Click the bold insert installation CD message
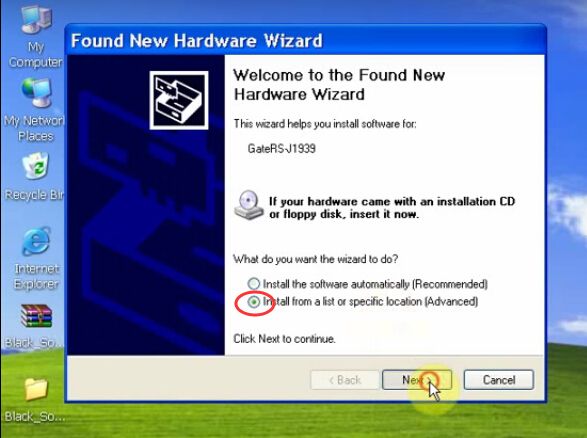Image resolution: width=587 pixels, height=438 pixels. (392, 208)
